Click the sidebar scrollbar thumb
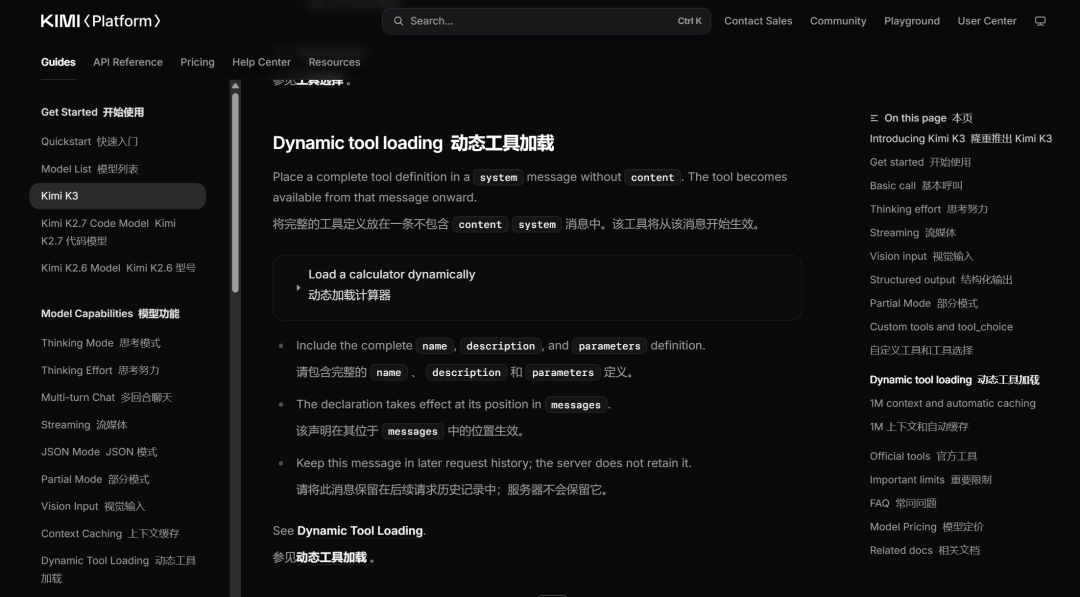Viewport: 1080px width, 597px height. (235, 193)
